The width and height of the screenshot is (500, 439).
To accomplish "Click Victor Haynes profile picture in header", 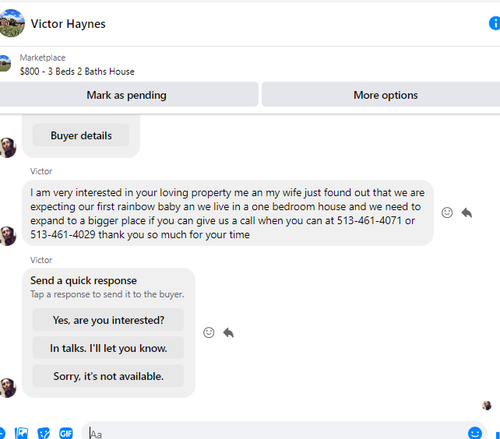I will click(11, 23).
